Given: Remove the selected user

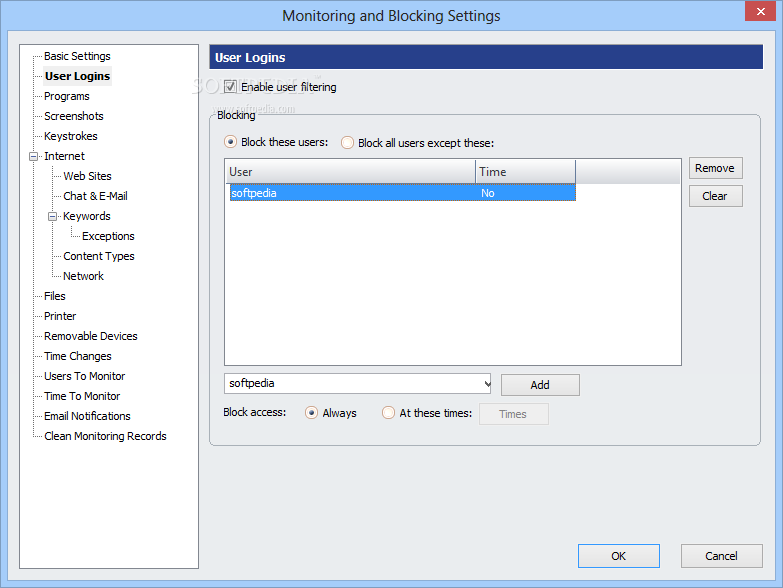Looking at the screenshot, I should tap(715, 168).
